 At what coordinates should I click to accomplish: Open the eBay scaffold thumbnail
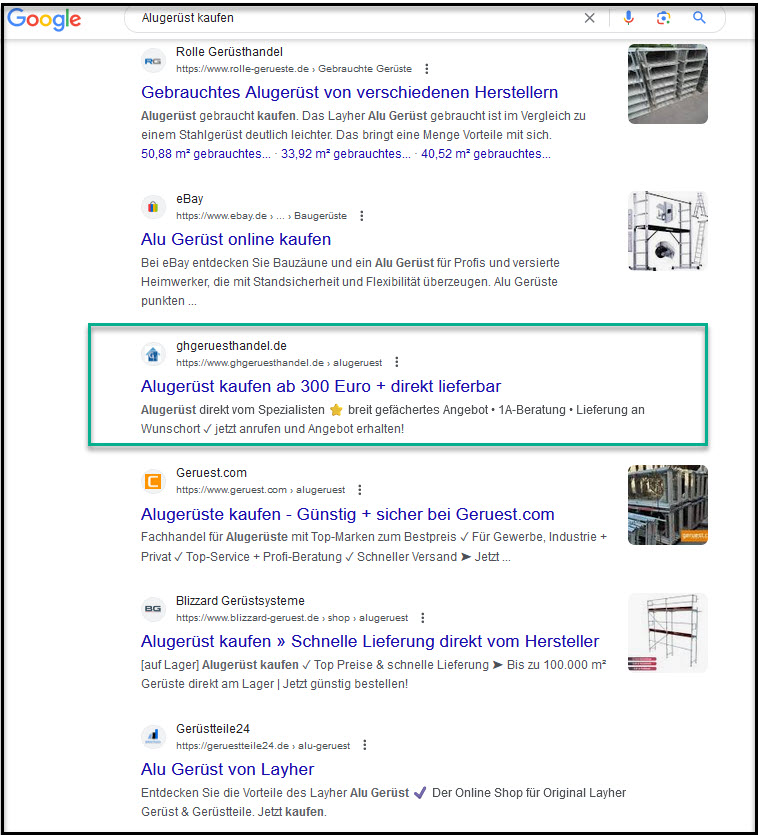667,231
